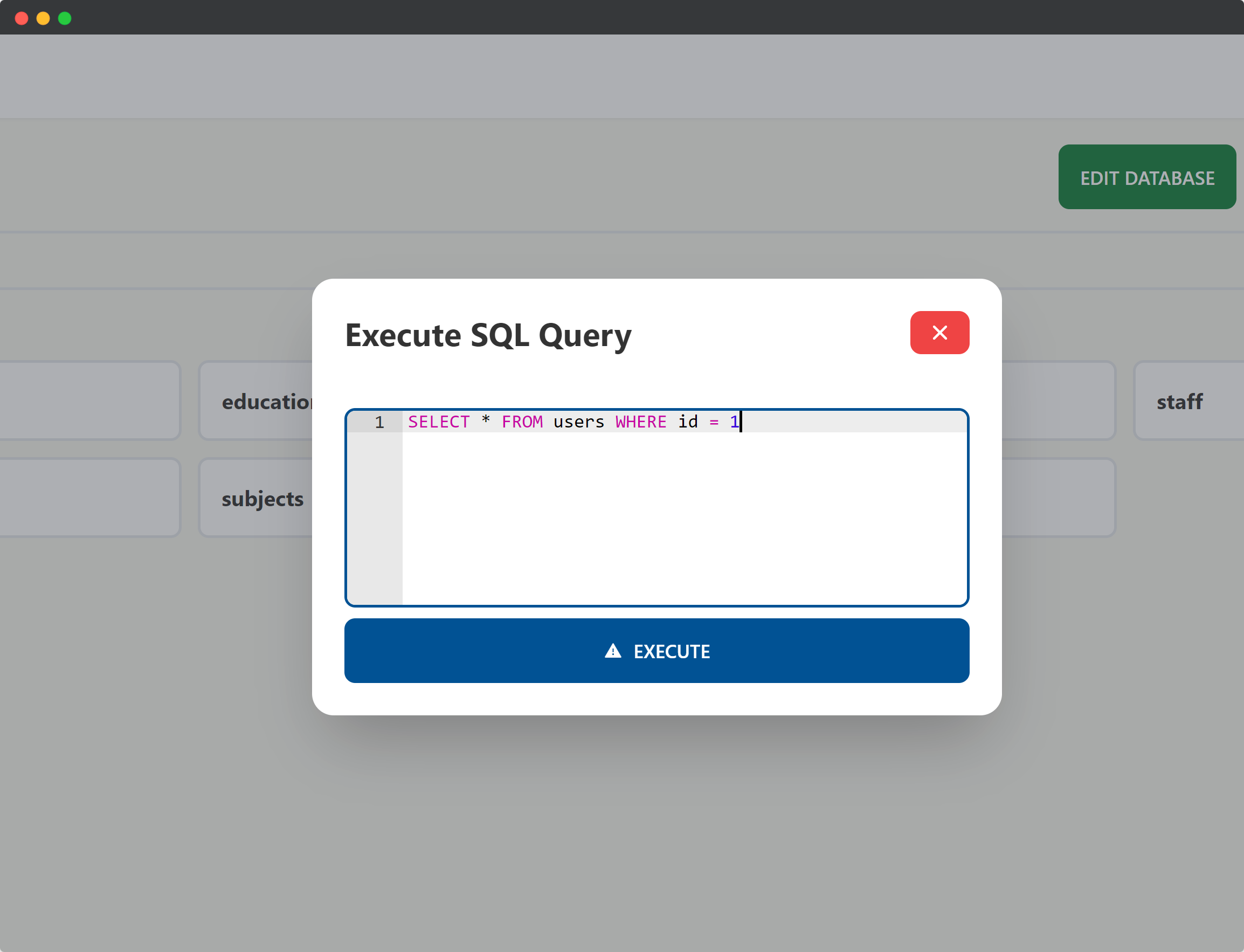Close the Execute SQL Query dialog
1244x952 pixels.
pos(939,333)
